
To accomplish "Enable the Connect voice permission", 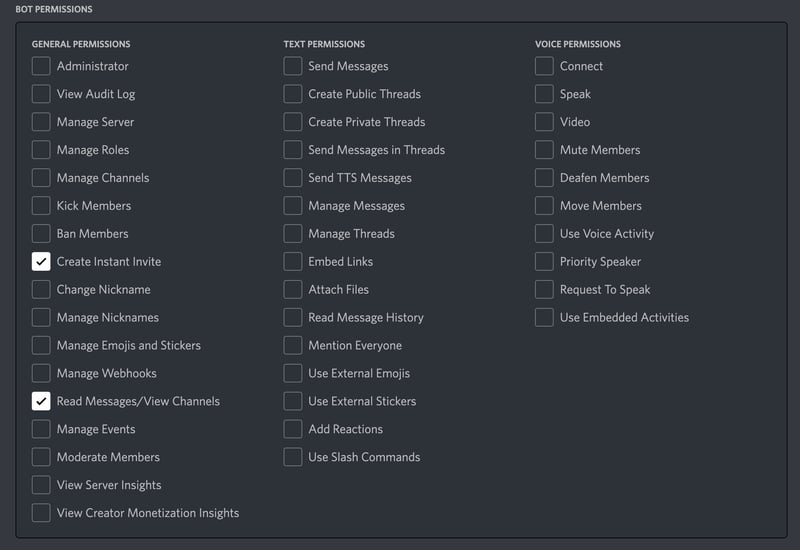I will (544, 66).
